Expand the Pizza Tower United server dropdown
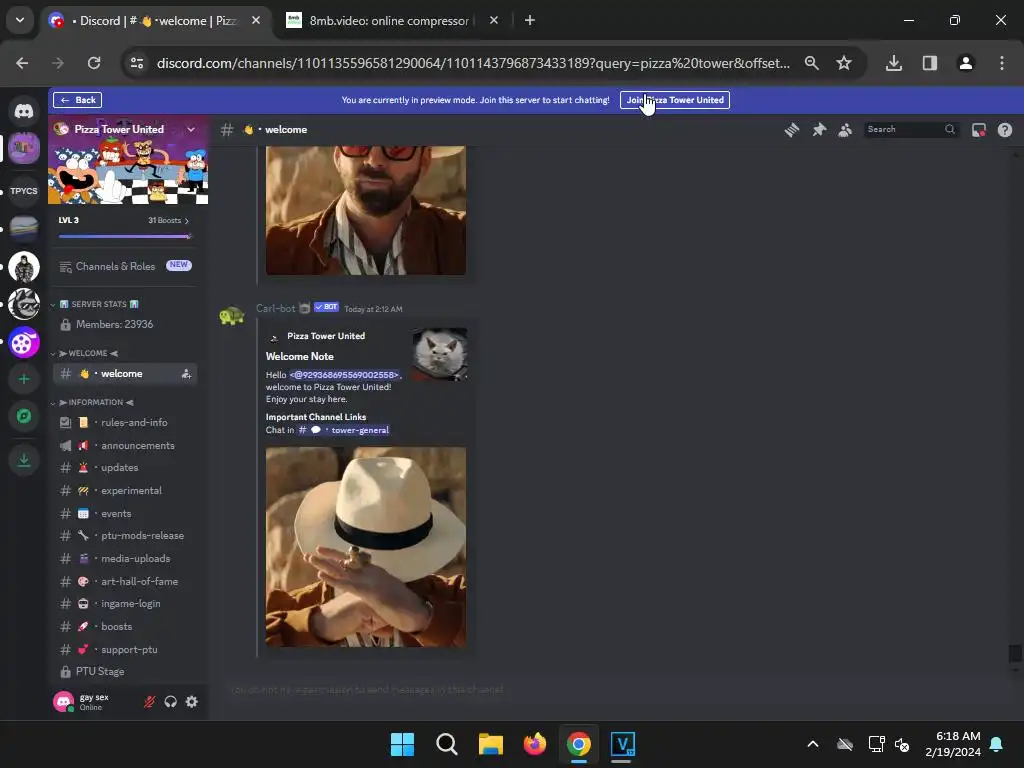Screen dimensions: 1024x768 click(x=191, y=129)
